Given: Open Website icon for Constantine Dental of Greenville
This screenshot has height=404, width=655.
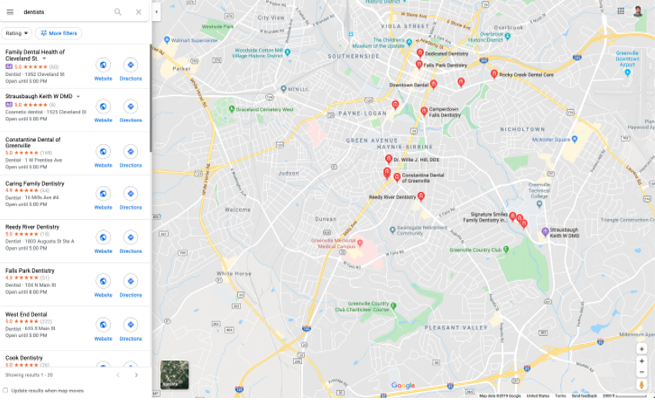Looking at the screenshot, I should (x=103, y=152).
